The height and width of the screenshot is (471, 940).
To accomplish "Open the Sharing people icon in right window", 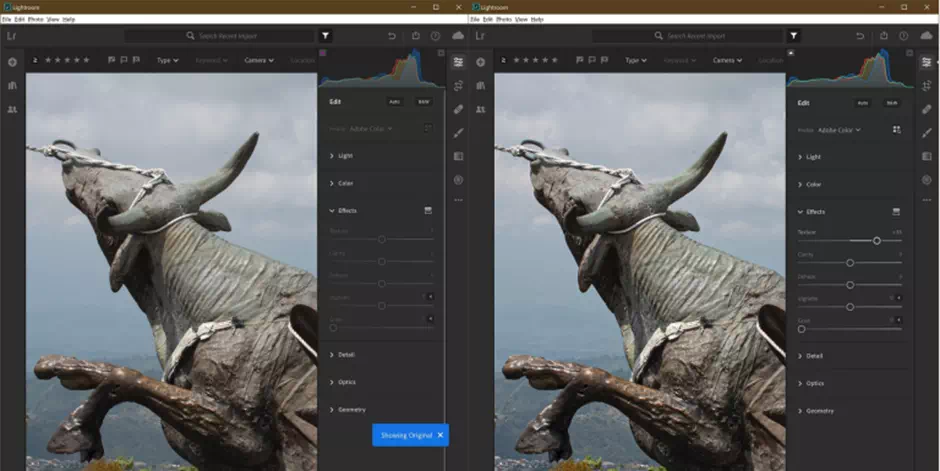I will [x=481, y=110].
